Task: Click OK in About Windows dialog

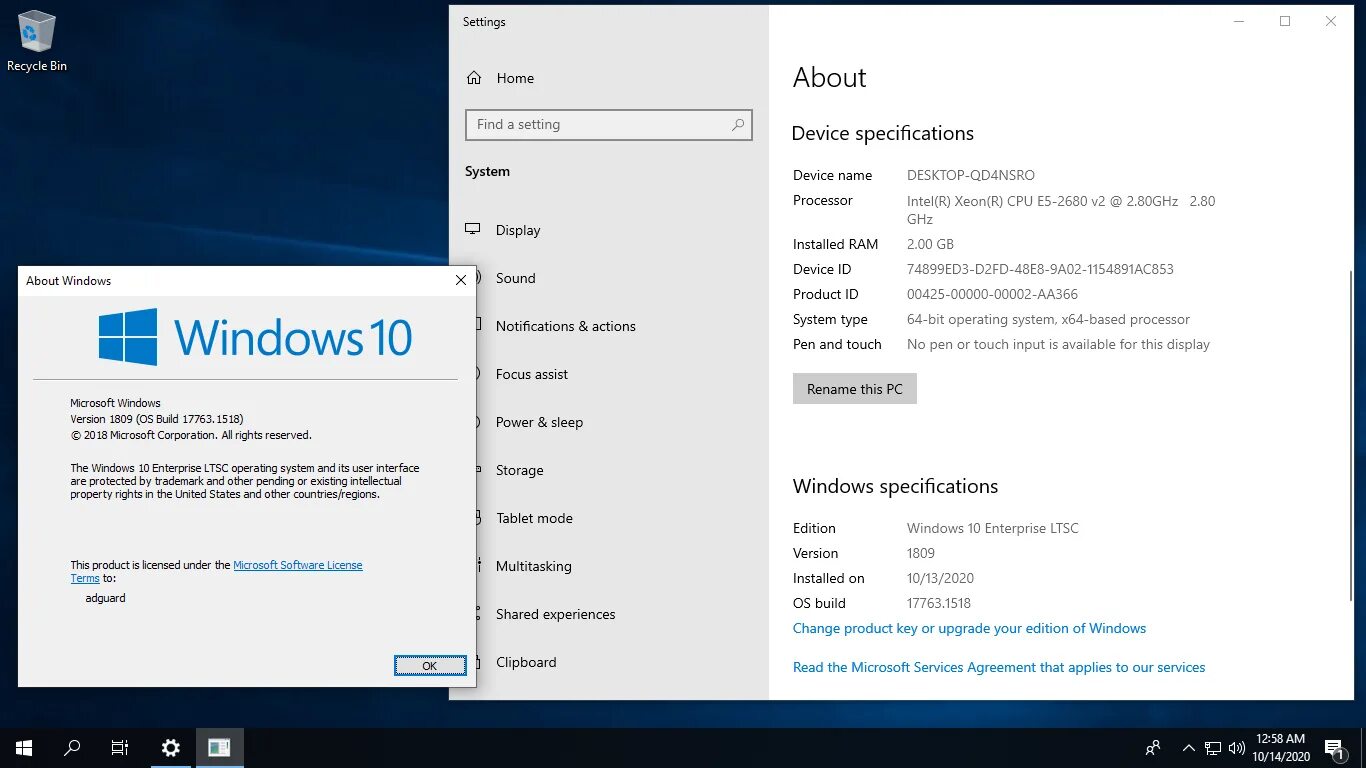Action: click(430, 666)
